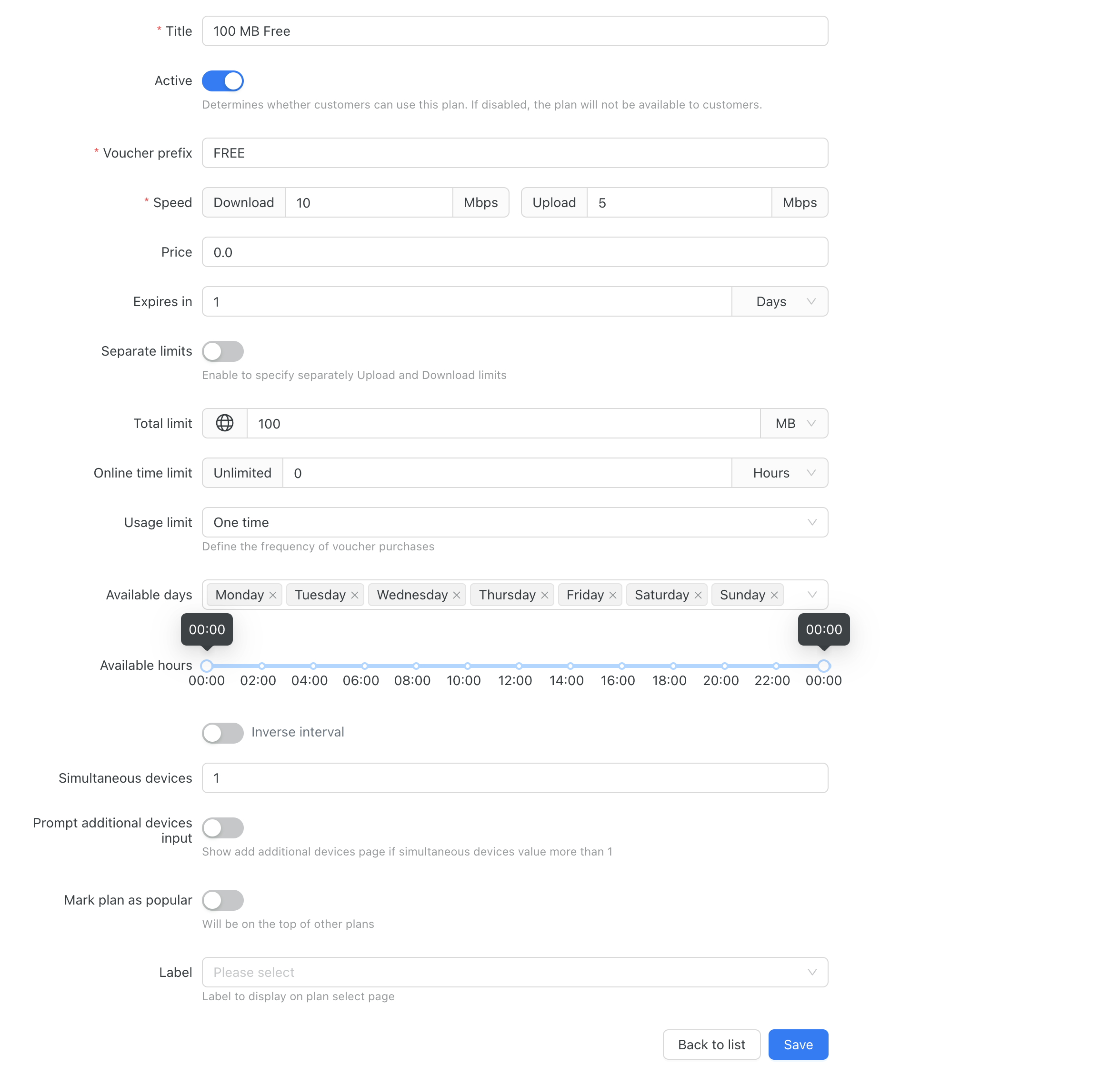
Task: Open the Label Please select dropdown
Action: point(515,972)
